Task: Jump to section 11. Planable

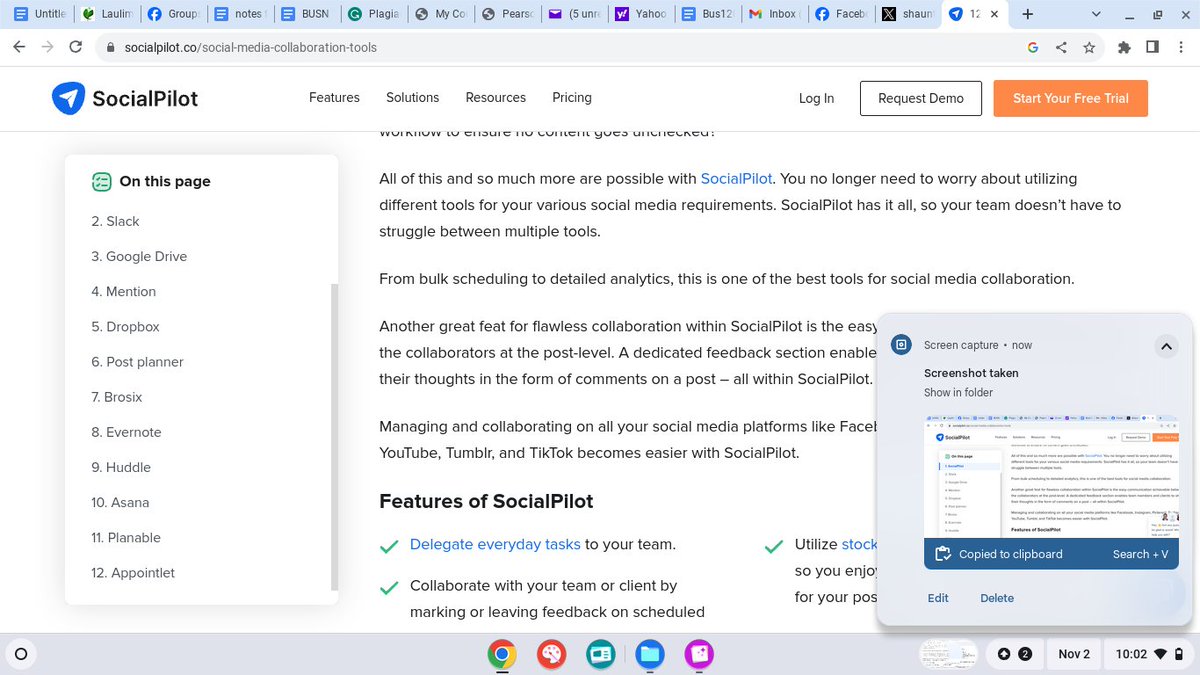Action: (x=126, y=537)
